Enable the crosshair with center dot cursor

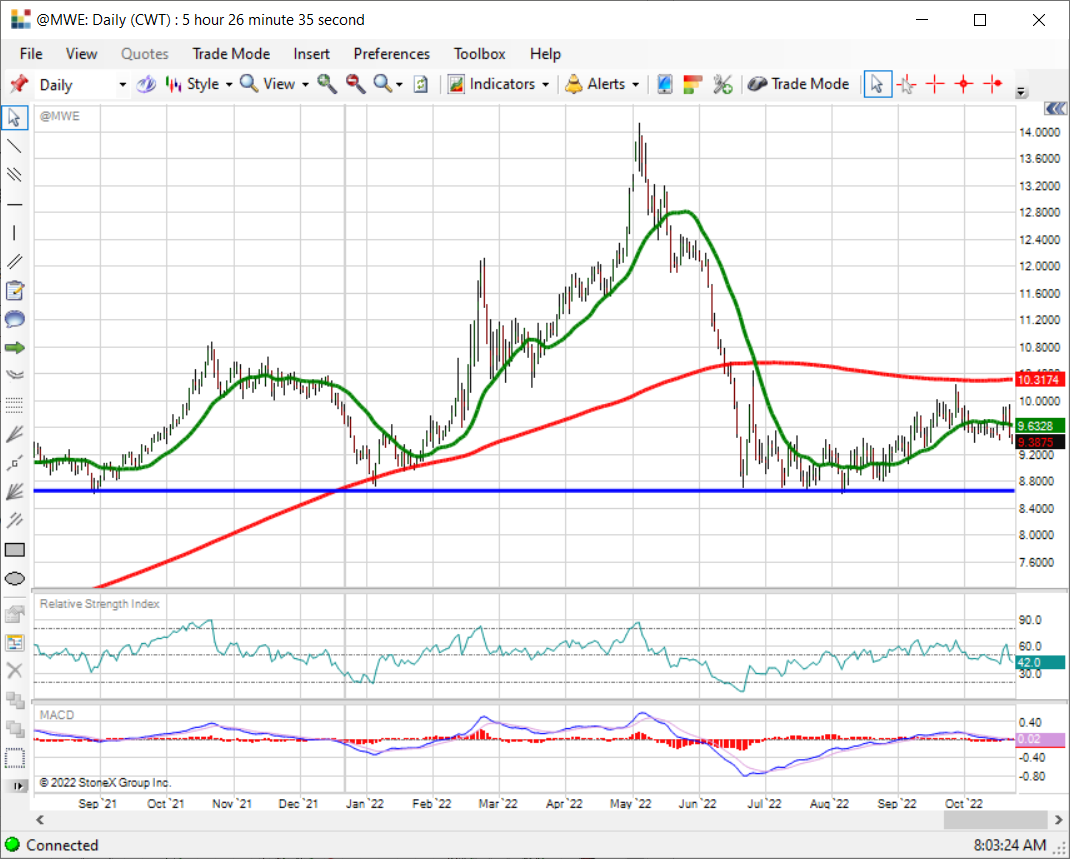tap(964, 84)
